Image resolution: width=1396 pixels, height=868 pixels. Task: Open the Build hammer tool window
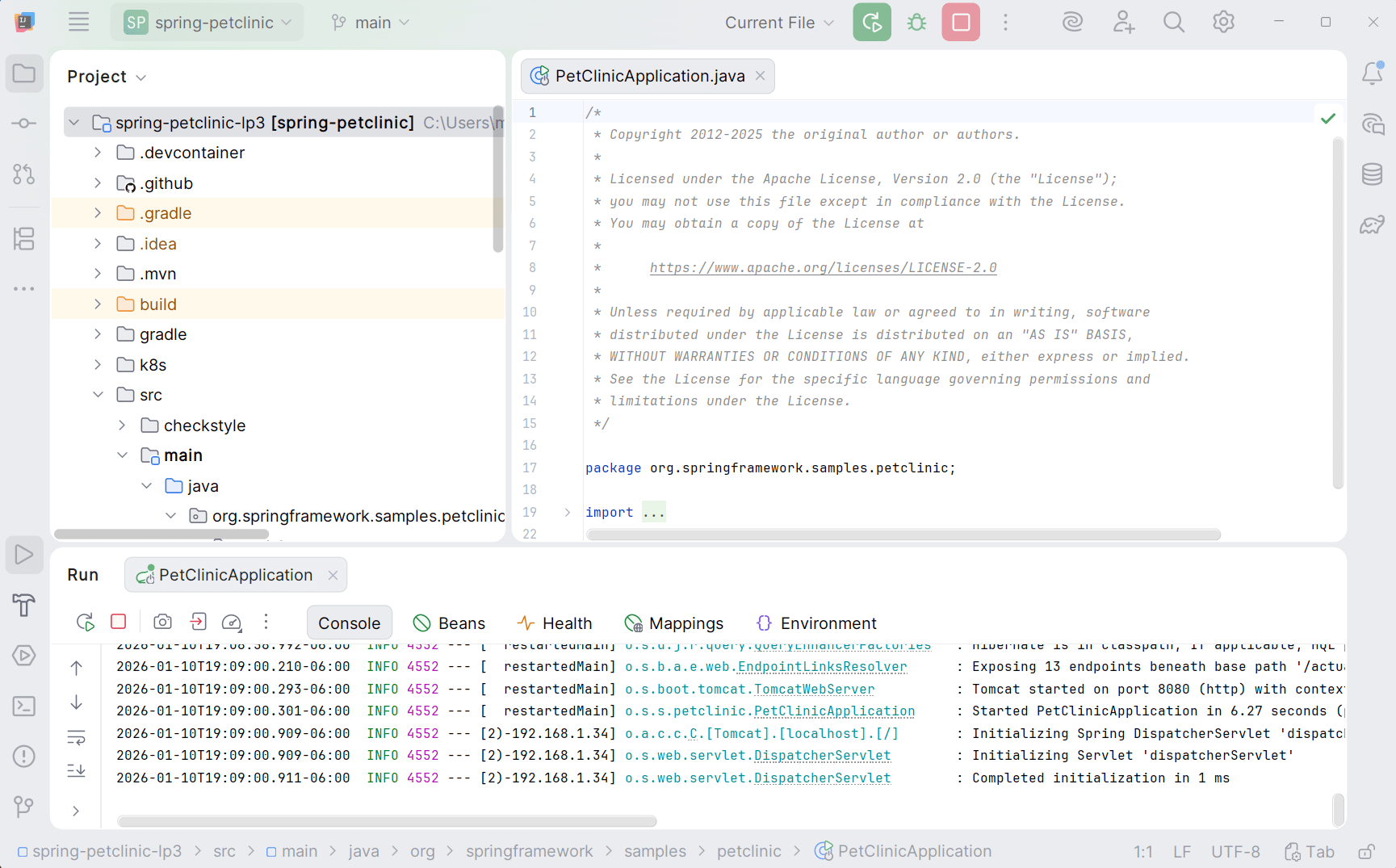click(24, 605)
